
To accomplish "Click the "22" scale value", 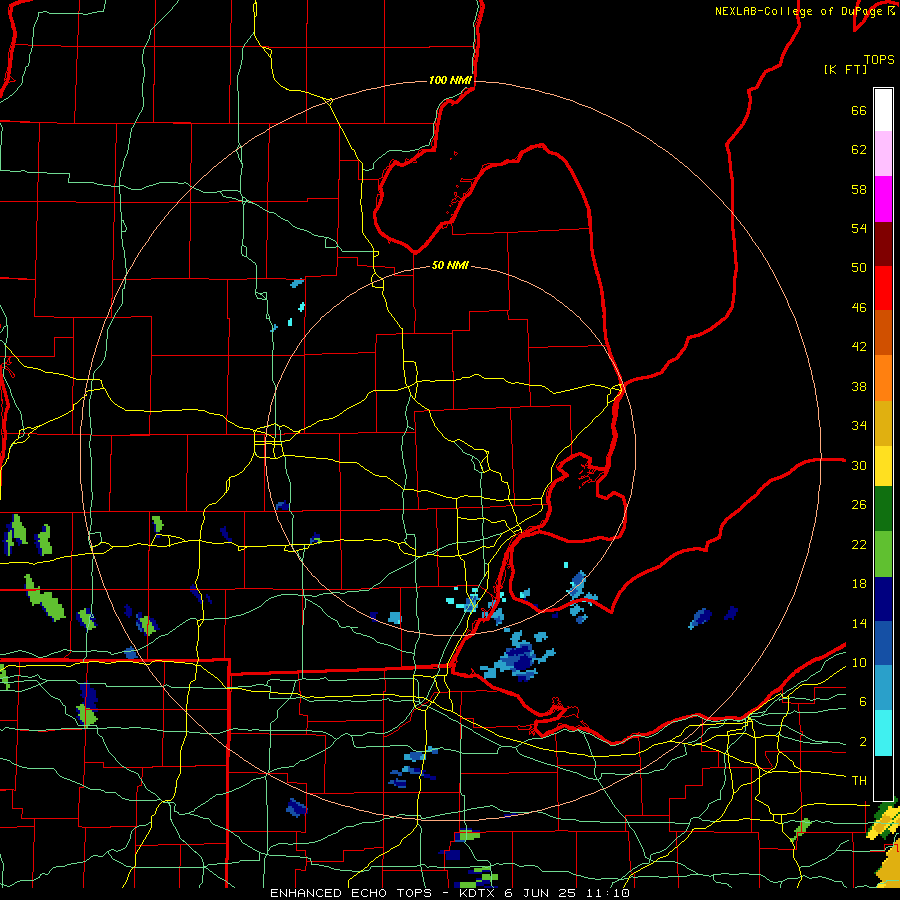I will [859, 545].
